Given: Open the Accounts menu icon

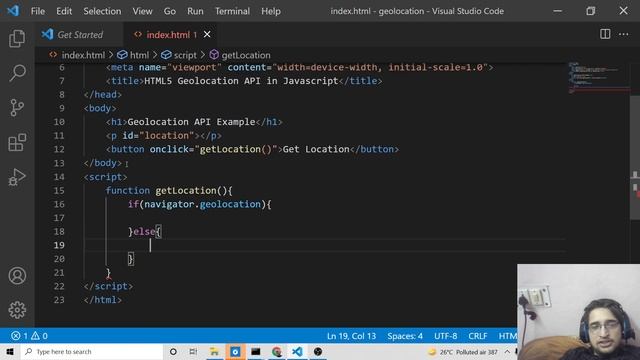Looking at the screenshot, I should (17, 276).
